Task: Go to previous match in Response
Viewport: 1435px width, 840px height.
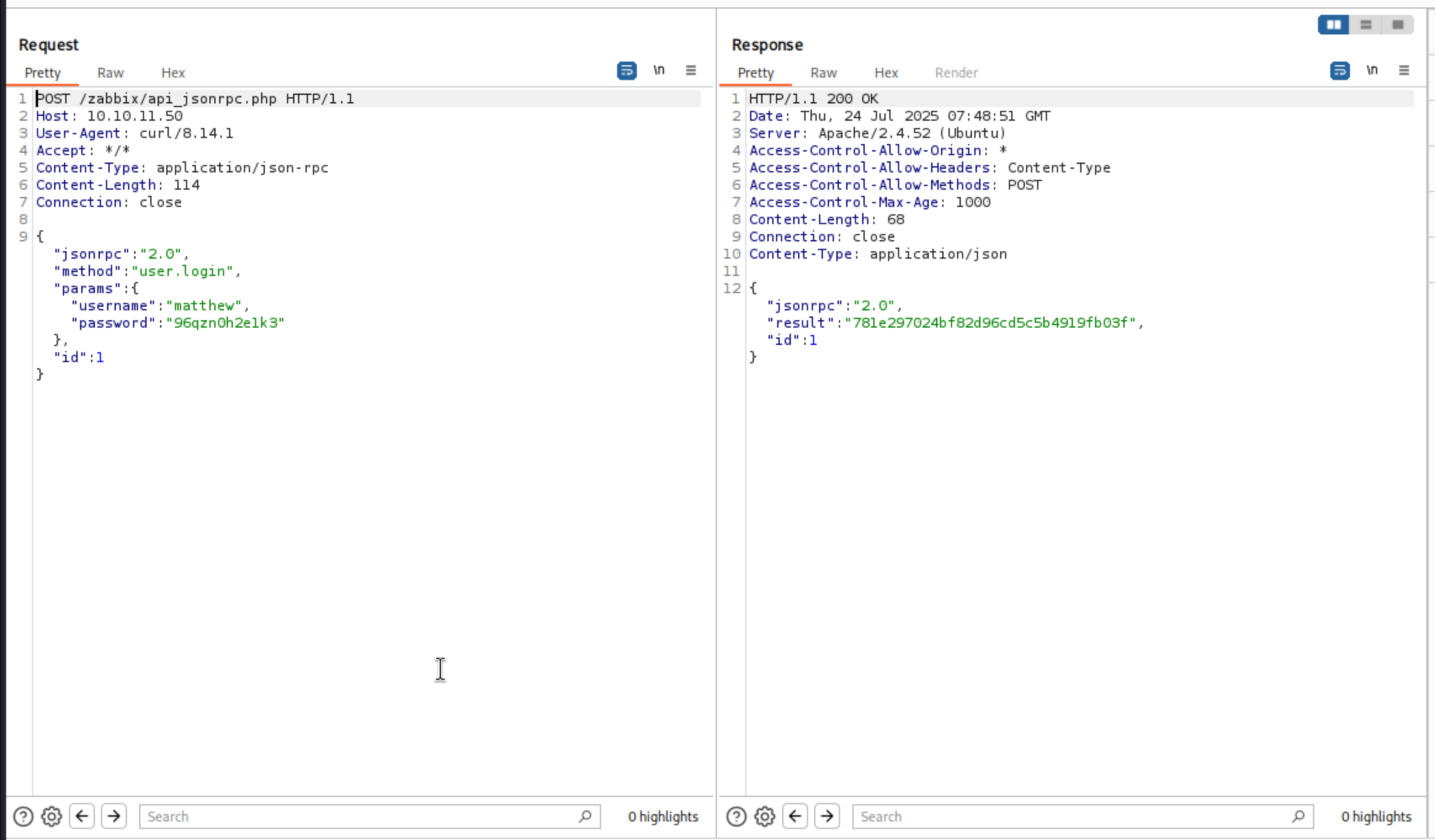Action: (795, 816)
